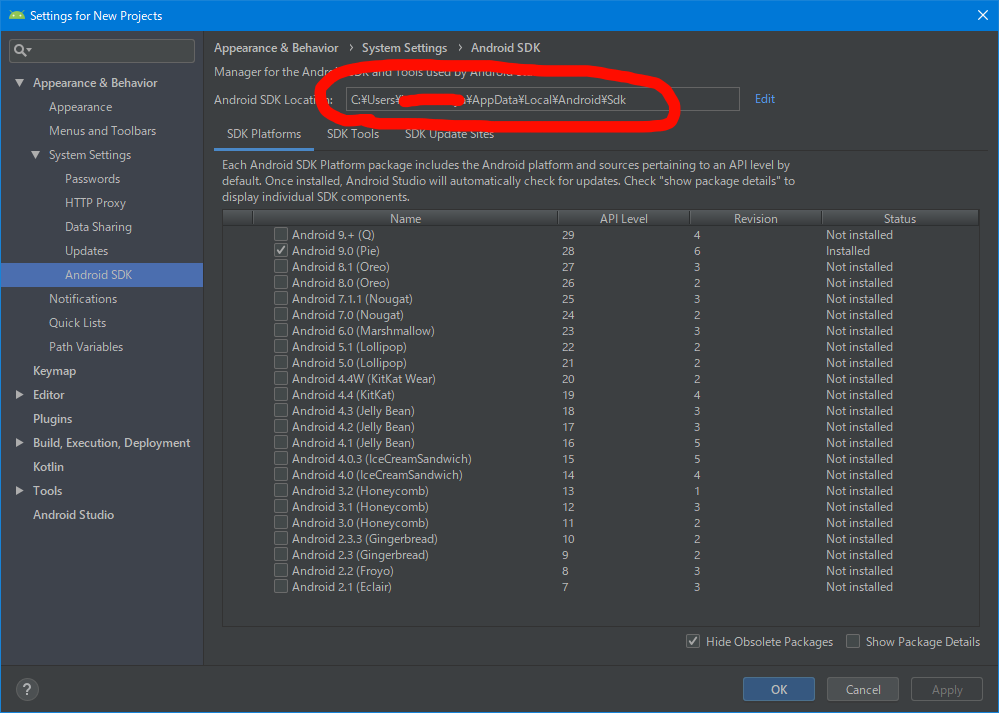The height and width of the screenshot is (713, 999).
Task: Sort table by API Level column header
Action: pyautogui.click(x=624, y=219)
